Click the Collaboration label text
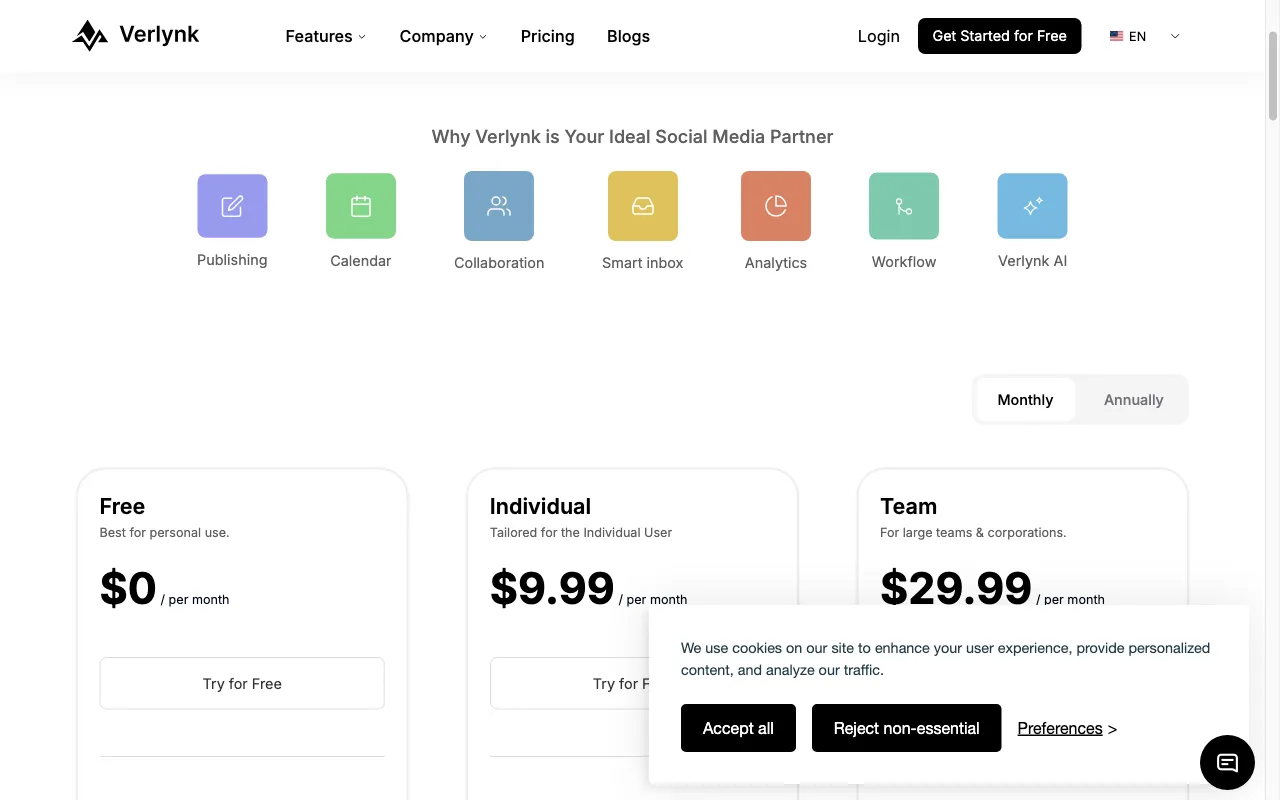The height and width of the screenshot is (800, 1280). (499, 263)
